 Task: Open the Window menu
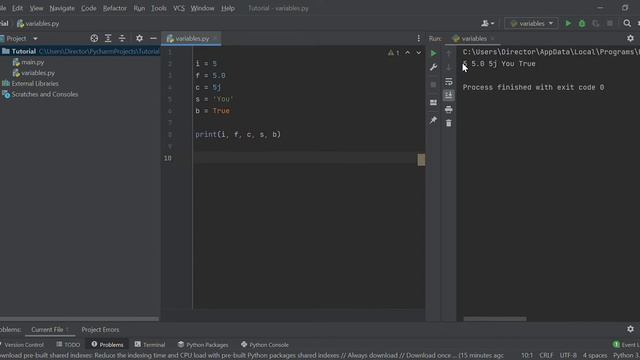click(x=202, y=8)
